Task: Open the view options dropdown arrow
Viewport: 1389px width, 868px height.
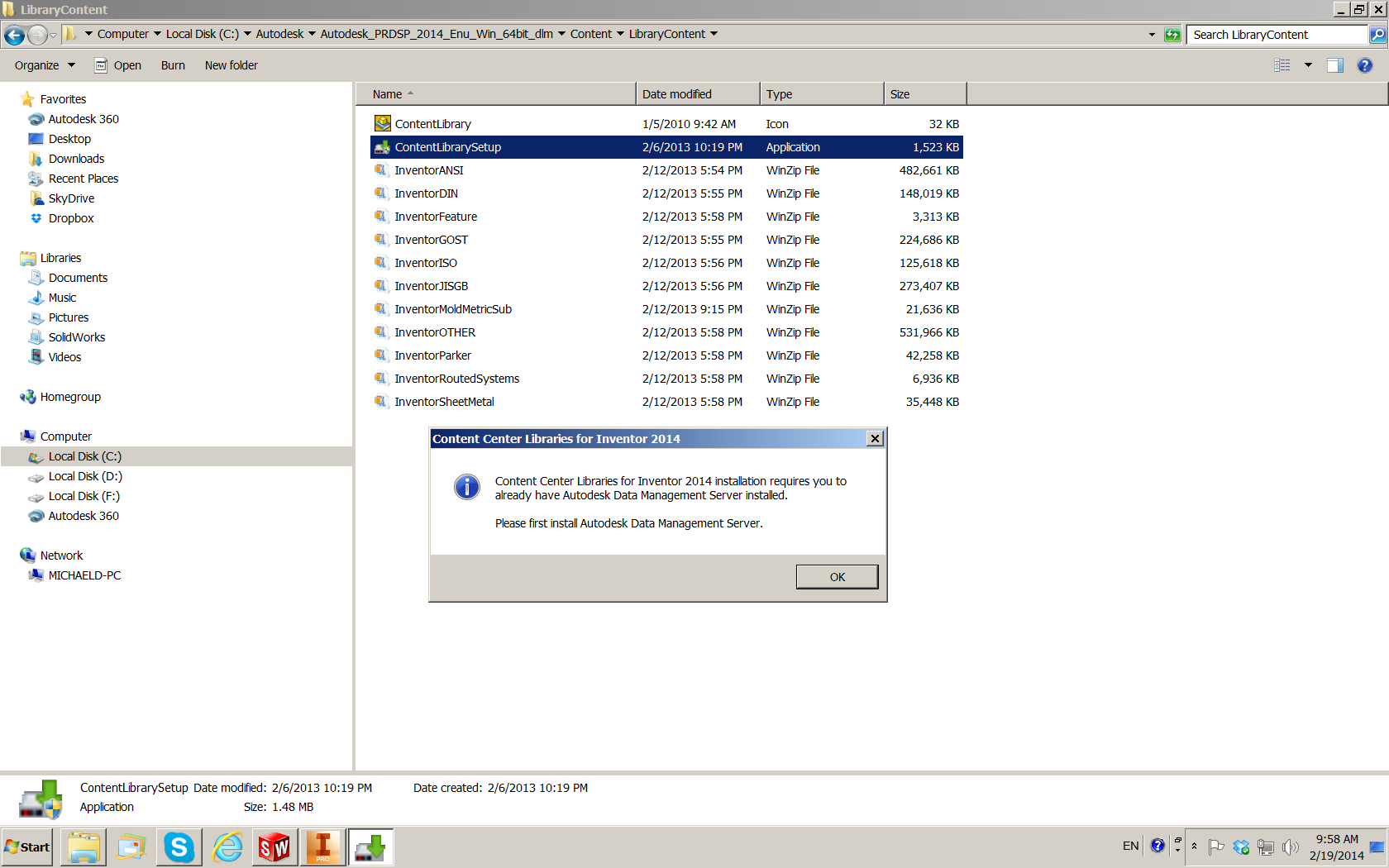Action: tap(1308, 65)
